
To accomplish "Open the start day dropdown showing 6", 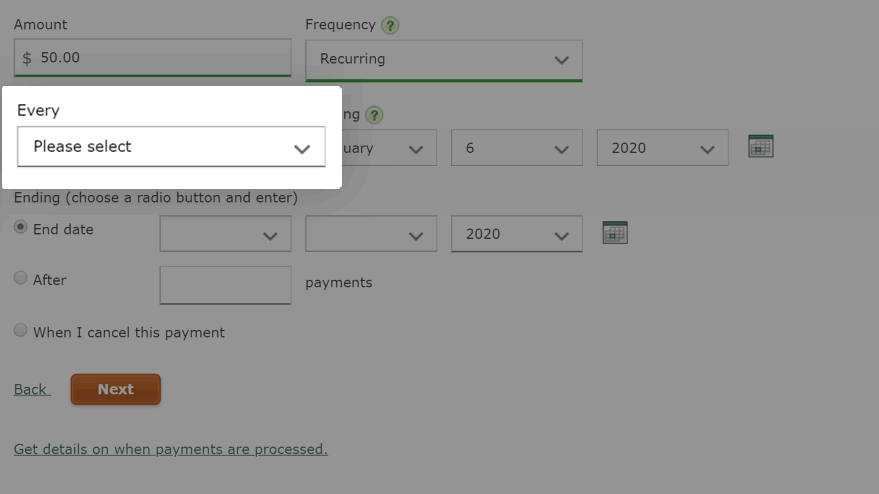I will pos(517,148).
